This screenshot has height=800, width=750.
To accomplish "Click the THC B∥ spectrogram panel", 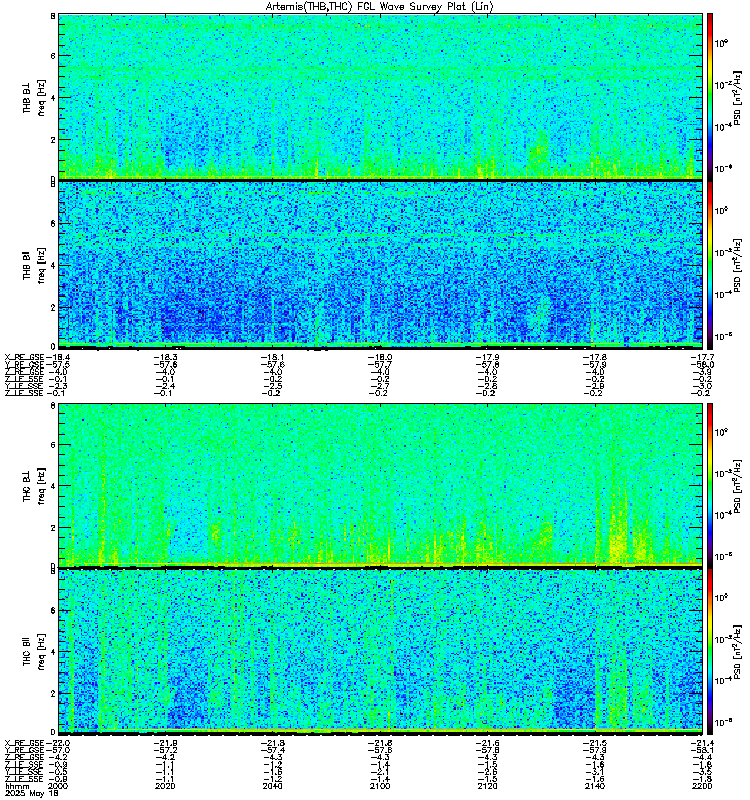I will [x=381, y=651].
